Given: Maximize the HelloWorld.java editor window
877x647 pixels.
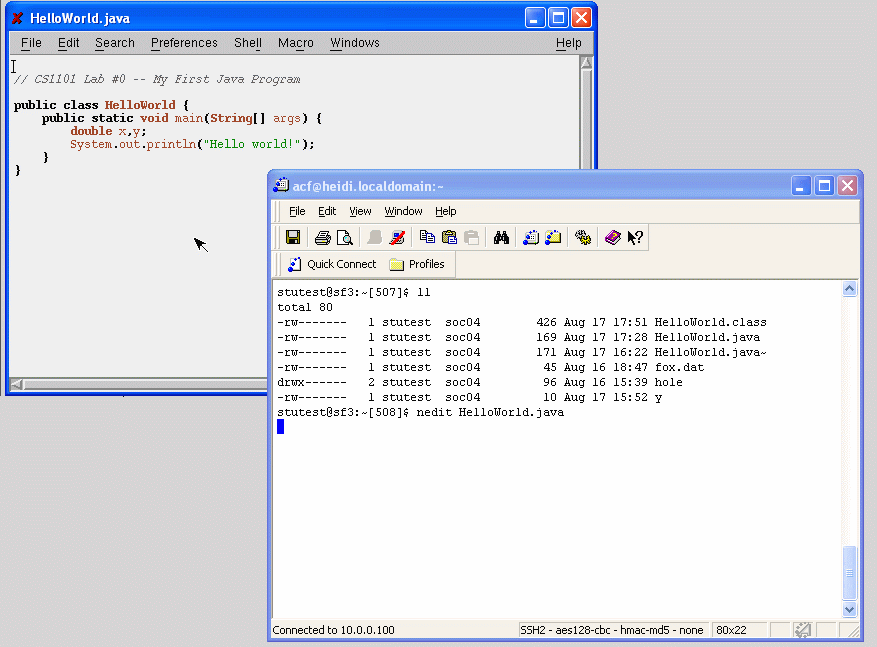Looking at the screenshot, I should (x=558, y=18).
